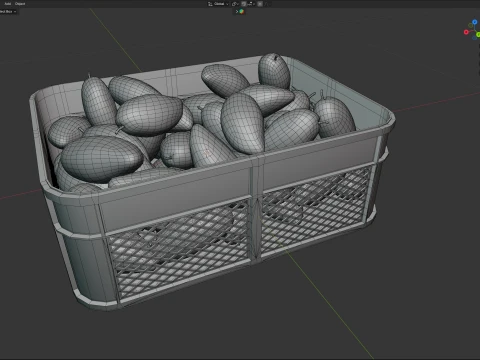The height and width of the screenshot is (360, 480).
Task: Click the red X axis on navigation gizmo
Action: (466, 32)
